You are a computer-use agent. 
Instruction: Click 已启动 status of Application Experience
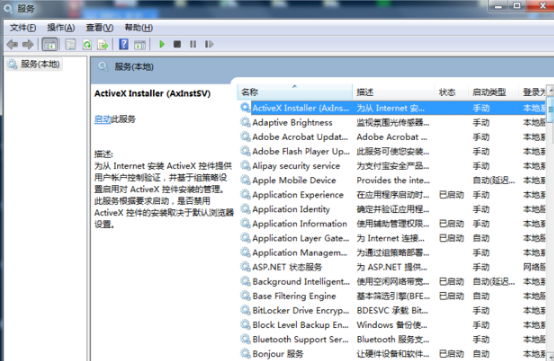pos(451,195)
